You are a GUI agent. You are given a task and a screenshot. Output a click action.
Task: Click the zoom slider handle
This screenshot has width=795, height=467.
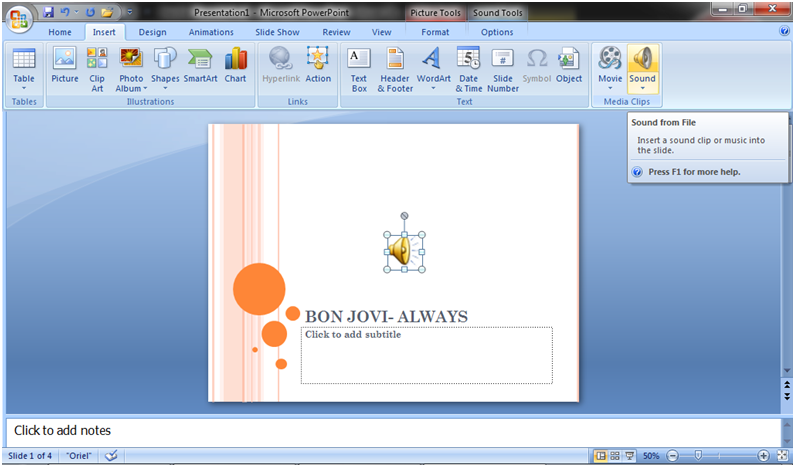698,456
